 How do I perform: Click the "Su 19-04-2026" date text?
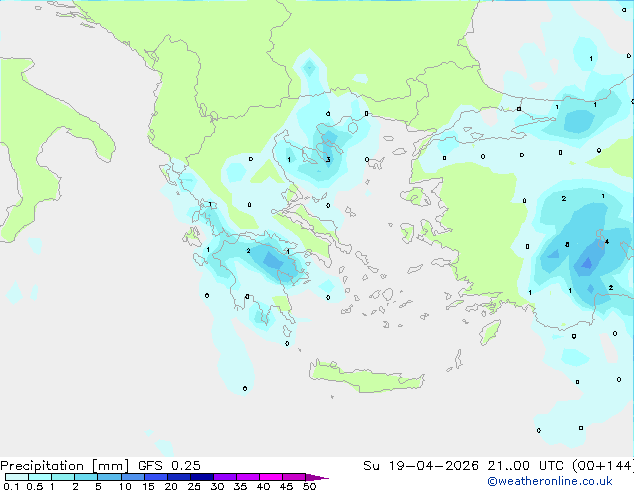(x=421, y=466)
